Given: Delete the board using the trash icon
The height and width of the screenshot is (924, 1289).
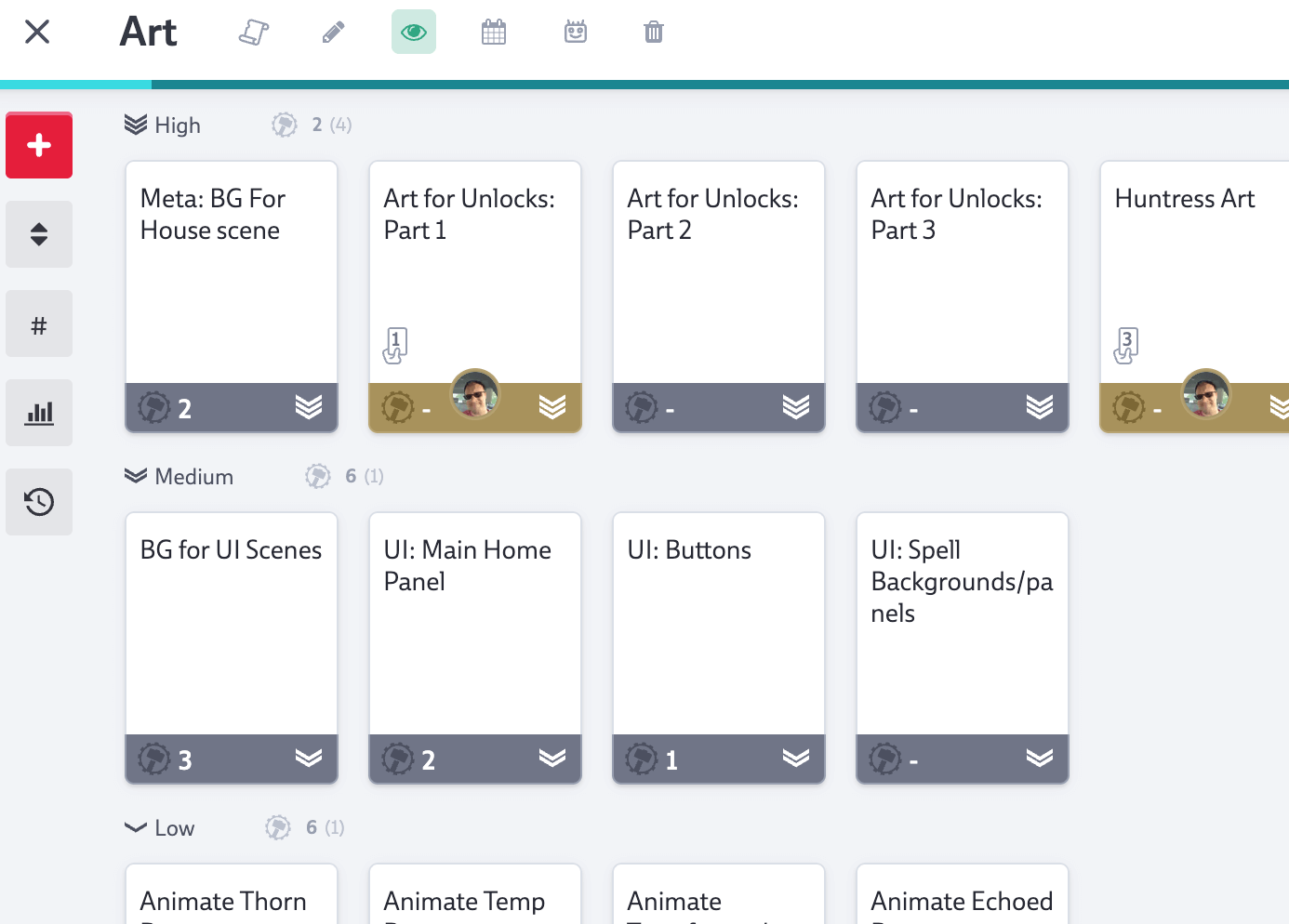Looking at the screenshot, I should click(653, 32).
